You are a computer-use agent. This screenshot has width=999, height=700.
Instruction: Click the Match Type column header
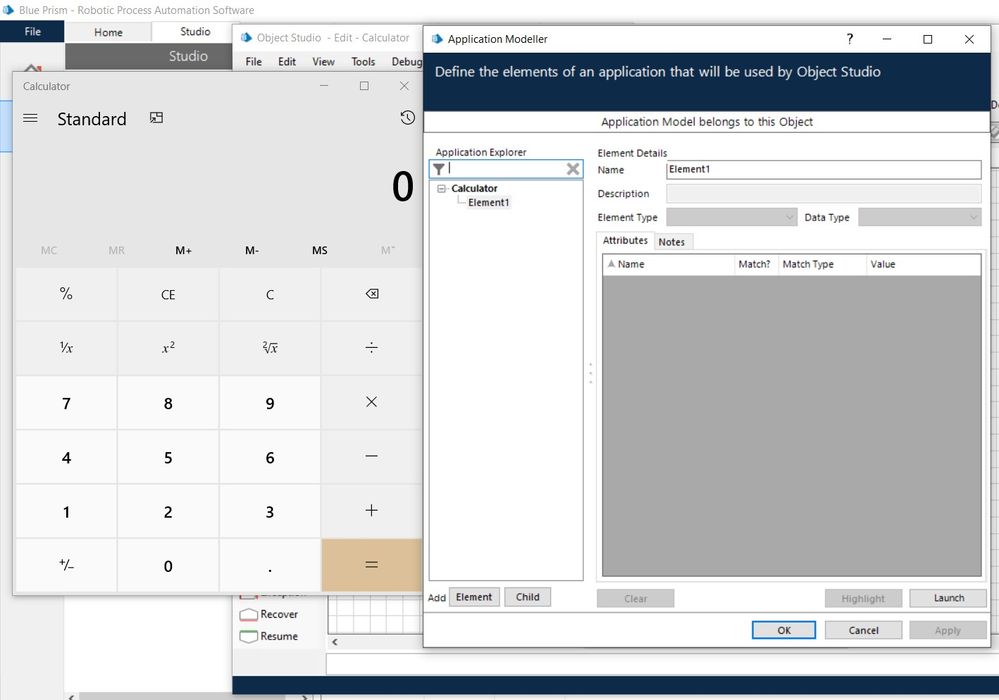click(x=822, y=264)
